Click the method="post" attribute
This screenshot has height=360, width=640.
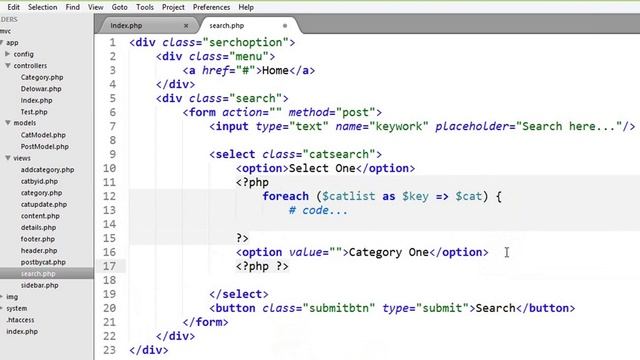331,112
